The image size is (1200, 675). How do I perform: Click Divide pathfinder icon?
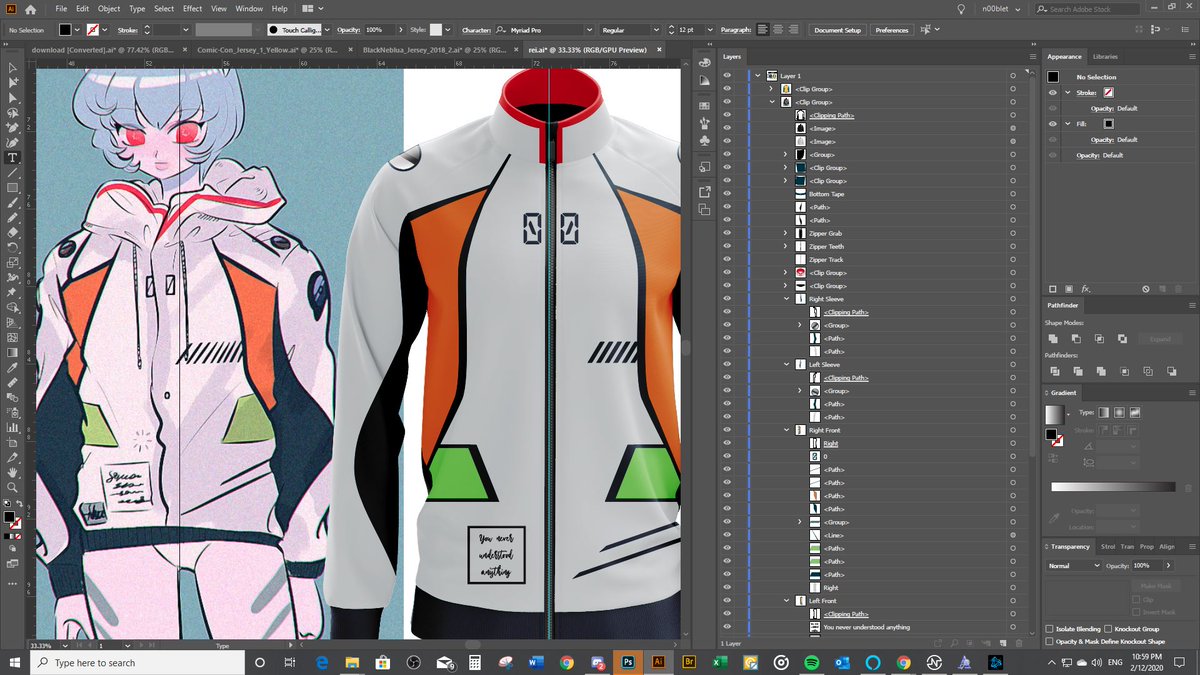1055,371
